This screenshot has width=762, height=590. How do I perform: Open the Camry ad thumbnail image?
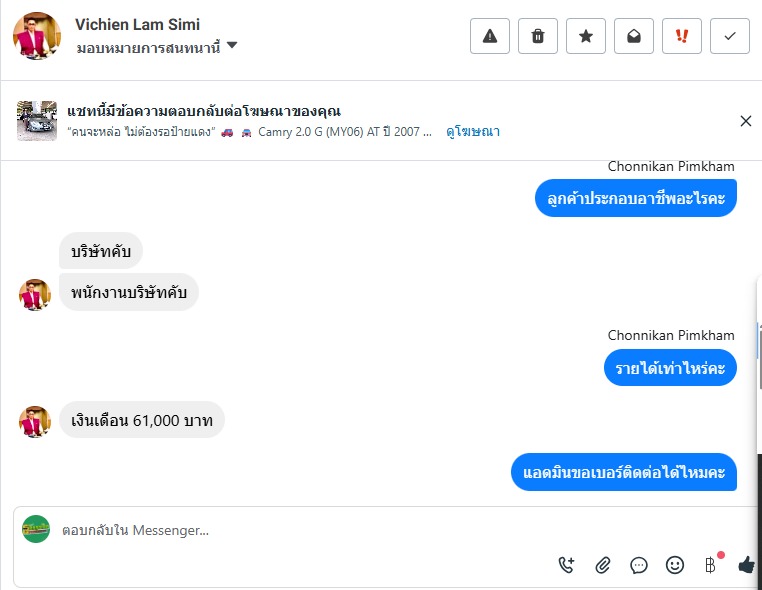(x=37, y=121)
